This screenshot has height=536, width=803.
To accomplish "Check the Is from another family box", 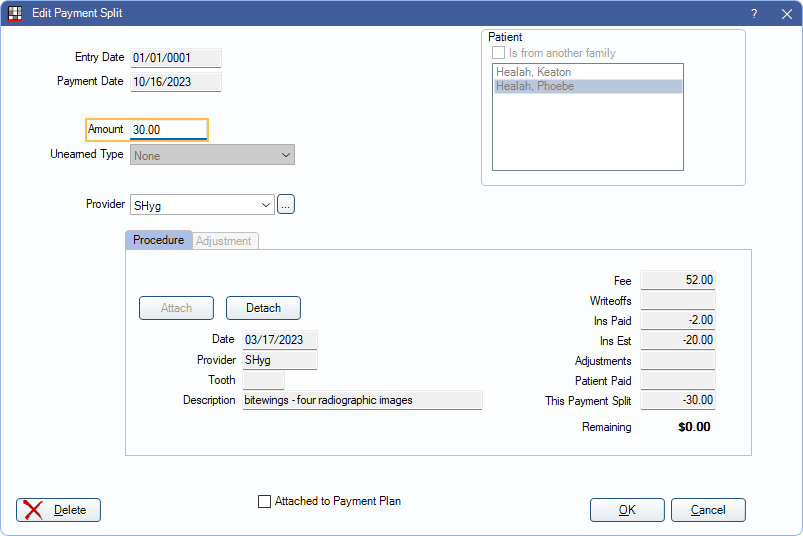I will [498, 53].
